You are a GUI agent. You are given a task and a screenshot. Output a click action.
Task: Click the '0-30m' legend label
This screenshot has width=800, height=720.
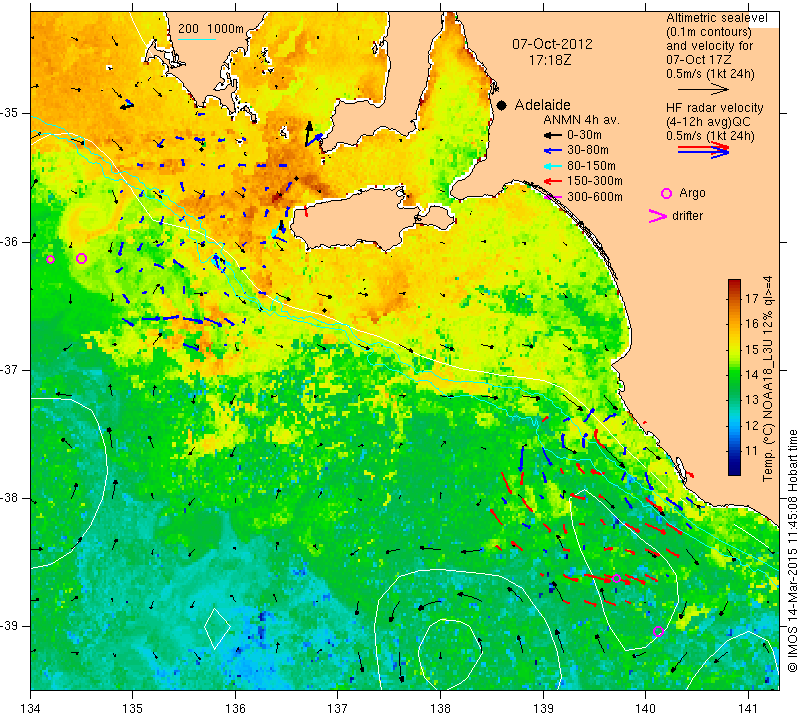(x=584, y=136)
